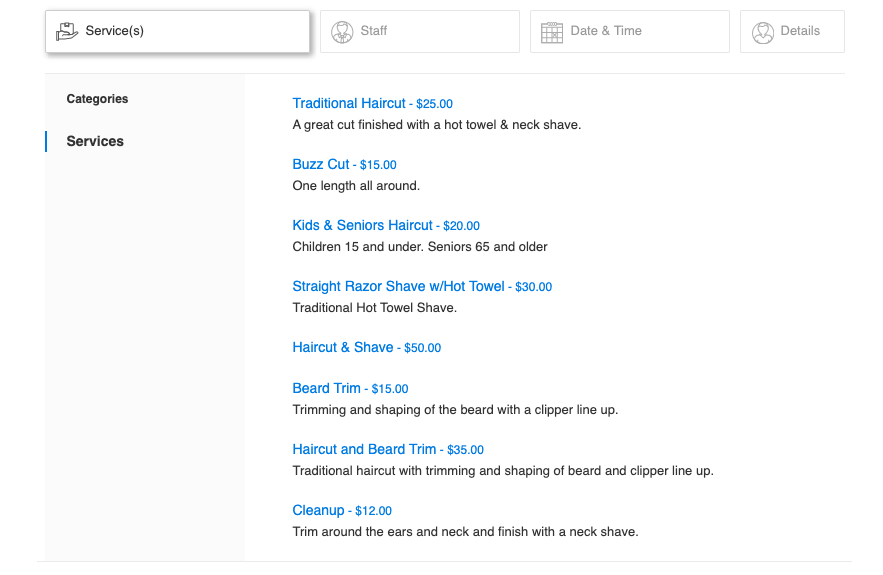883x575 pixels.
Task: Click the hand-and-box Service(s) step icon
Action: (x=67, y=31)
